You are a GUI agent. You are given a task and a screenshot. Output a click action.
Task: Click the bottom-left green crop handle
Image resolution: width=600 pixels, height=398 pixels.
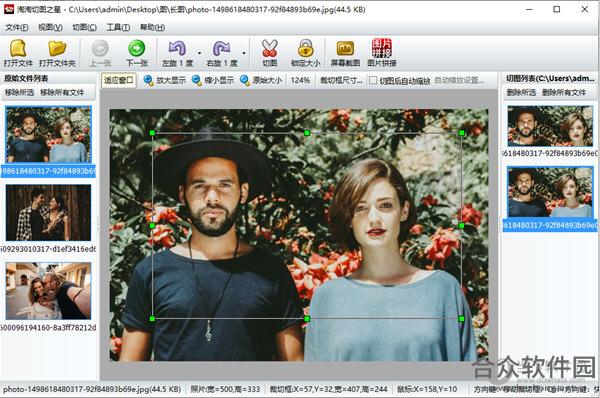(x=152, y=318)
